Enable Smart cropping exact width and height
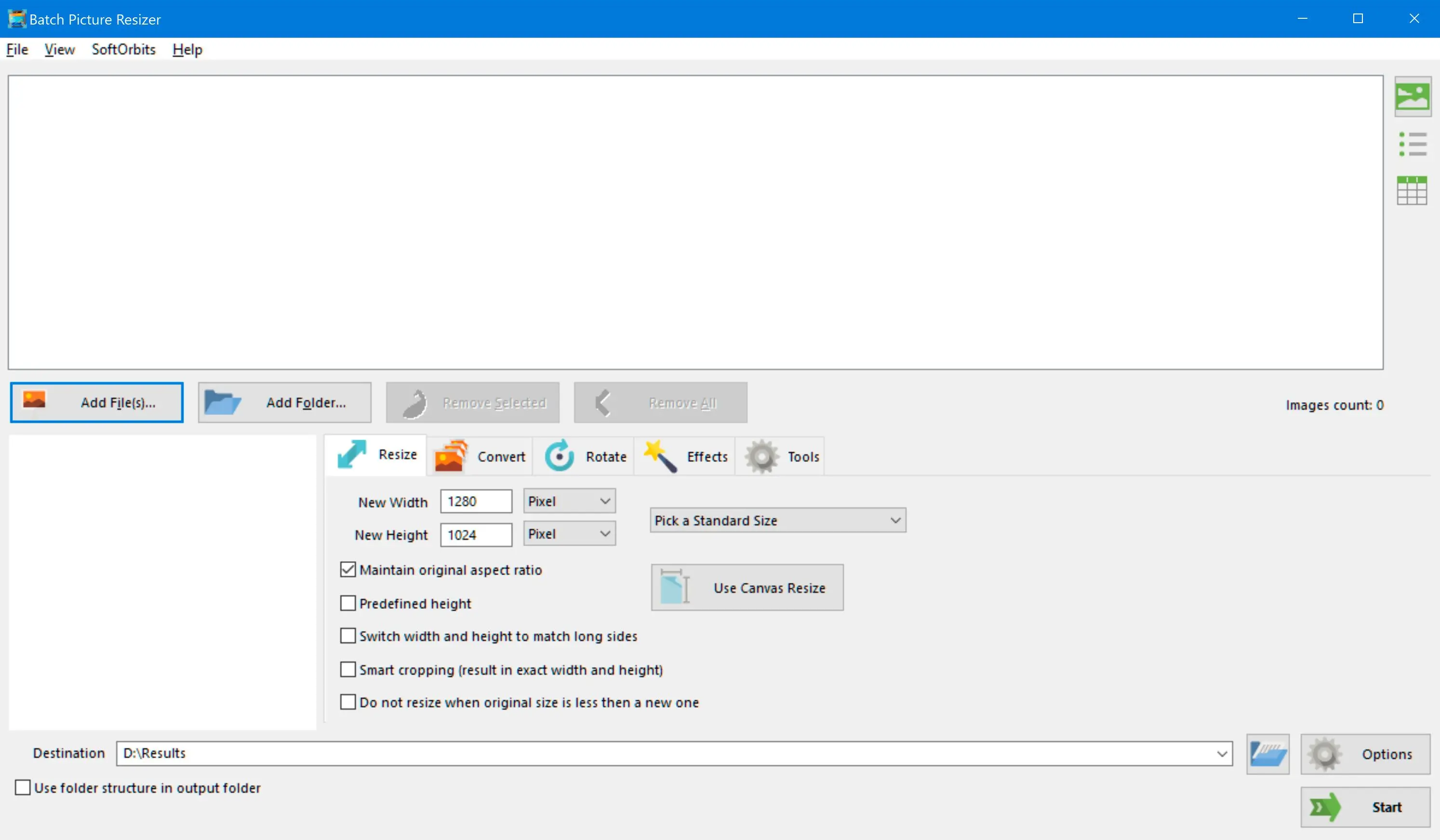Screen dimensions: 1440x840 click(348, 669)
